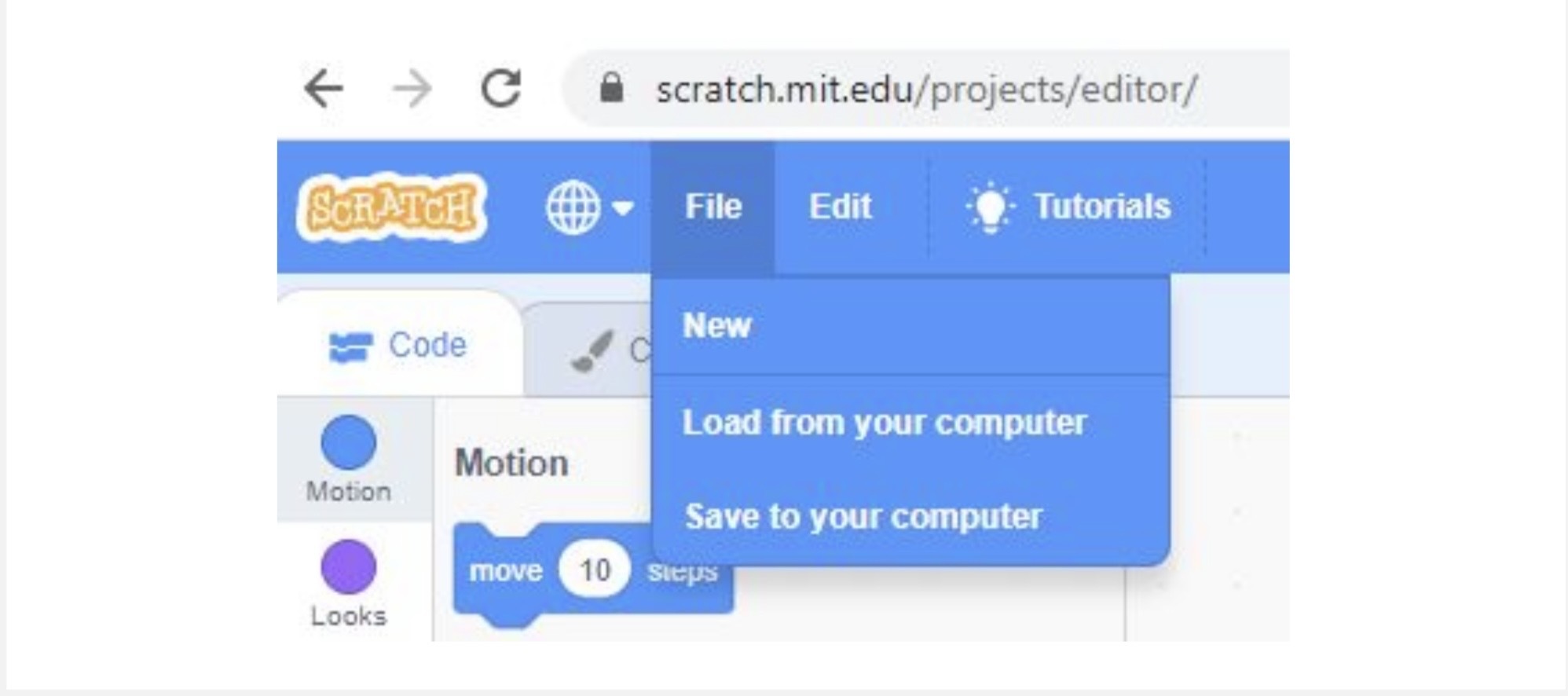Click the globe language icon
1568x696 pixels.
point(573,207)
